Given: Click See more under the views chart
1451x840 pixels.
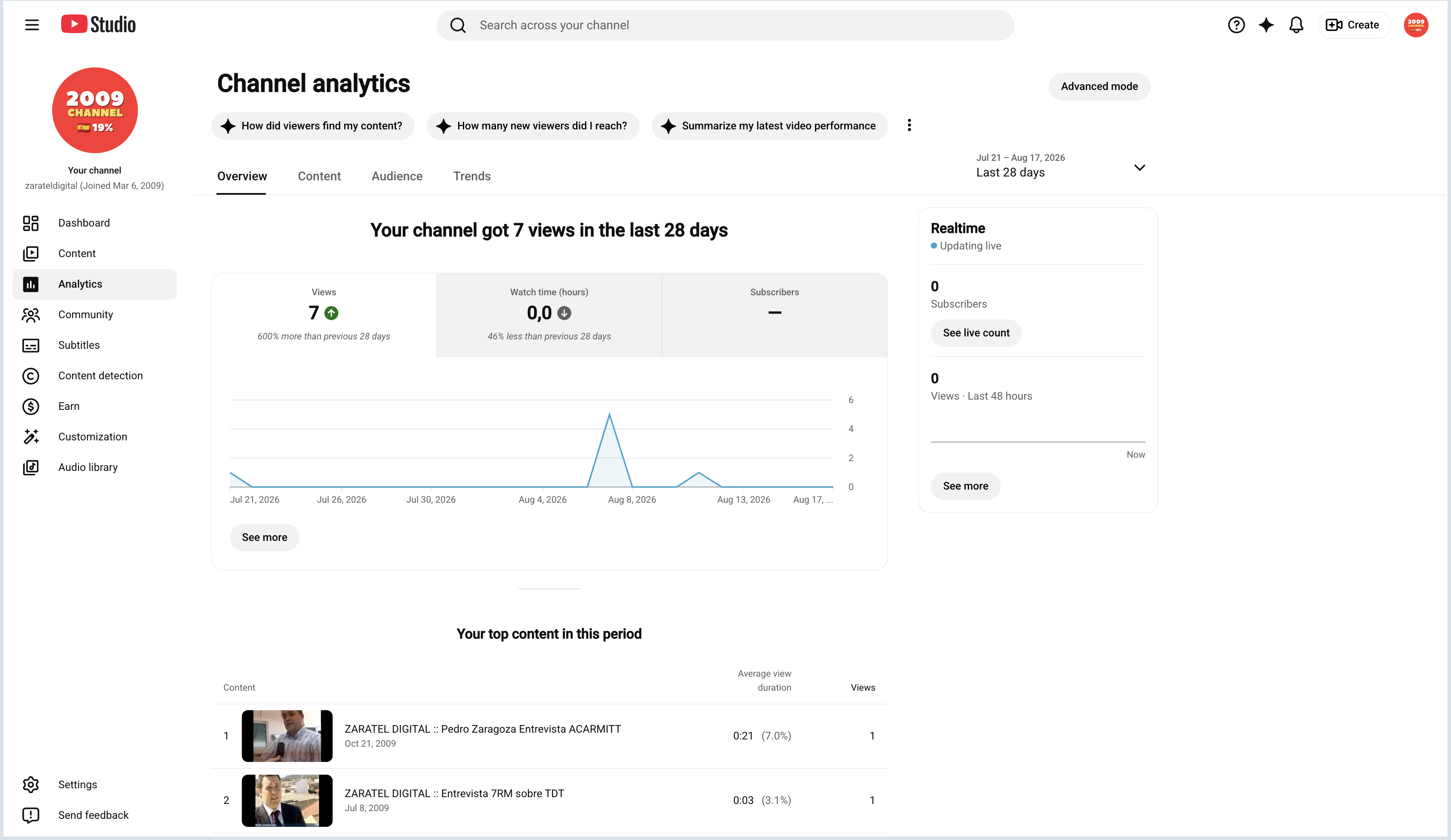Looking at the screenshot, I should [264, 537].
